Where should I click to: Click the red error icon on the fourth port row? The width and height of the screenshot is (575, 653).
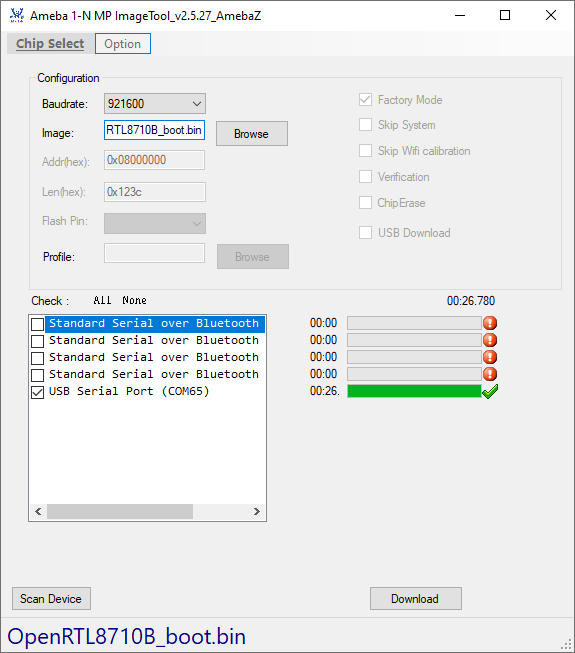[490, 374]
